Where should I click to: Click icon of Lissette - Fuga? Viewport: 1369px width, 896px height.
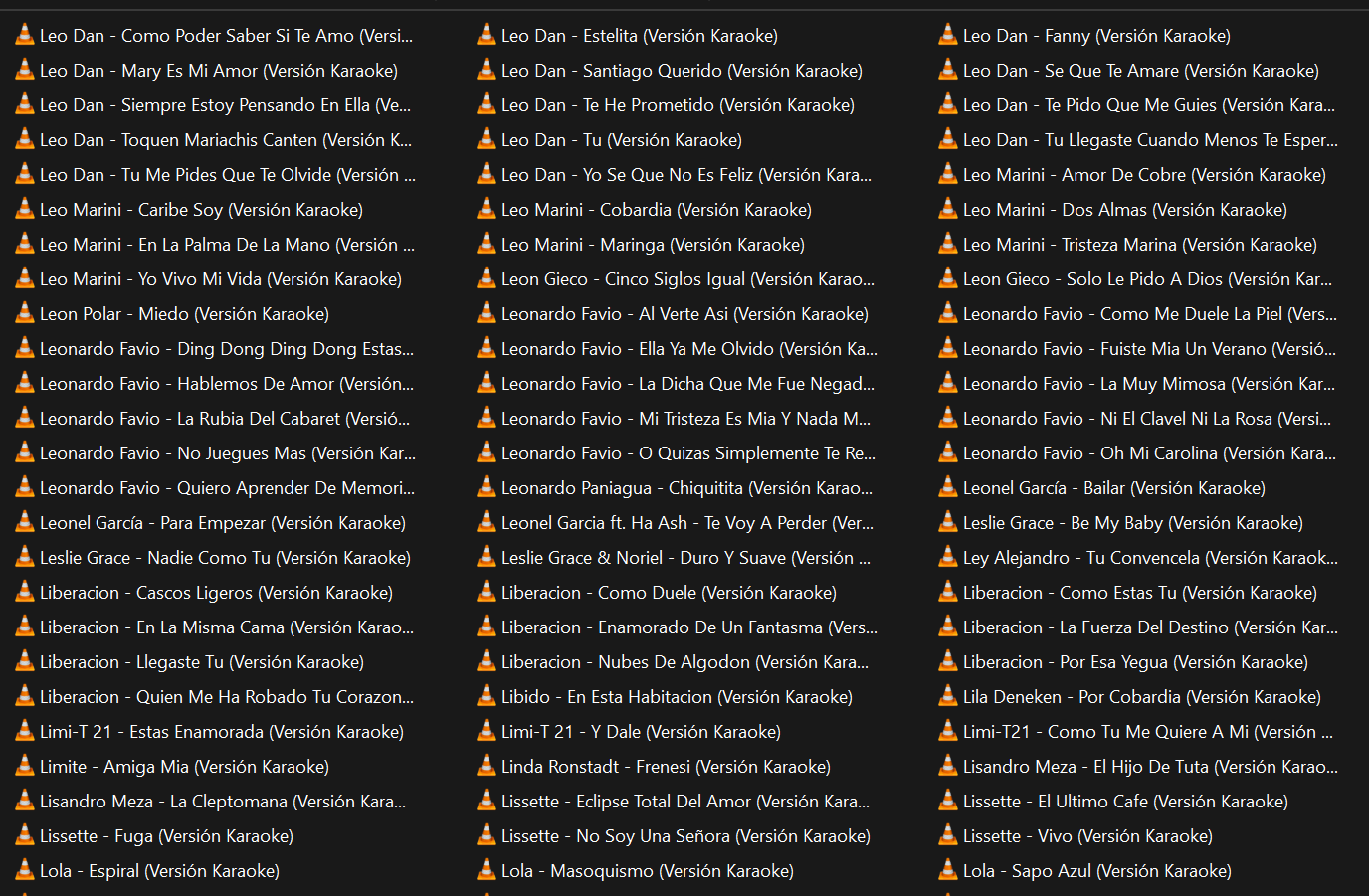pyautogui.click(x=25, y=835)
